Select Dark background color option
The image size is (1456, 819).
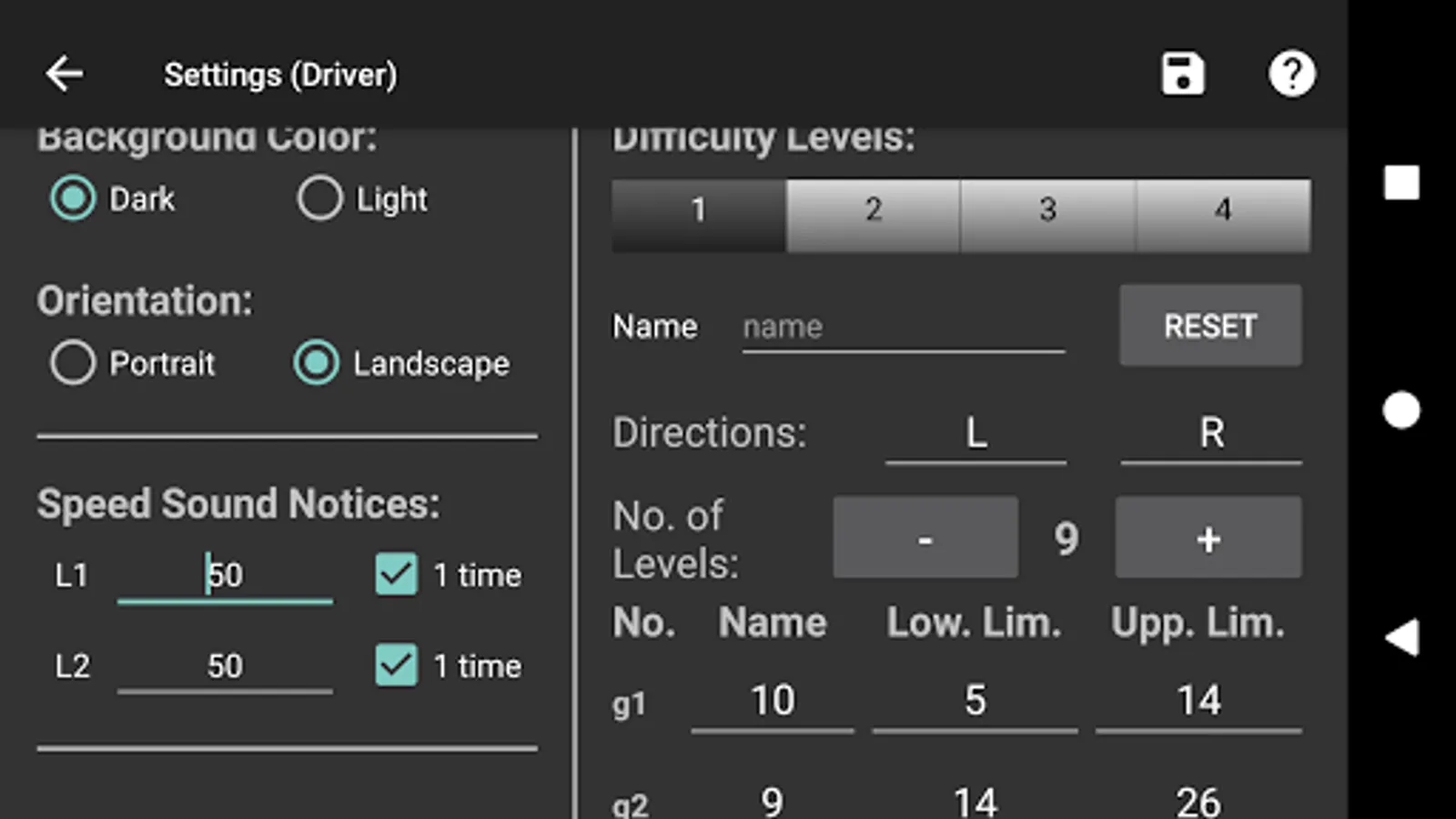[73, 198]
